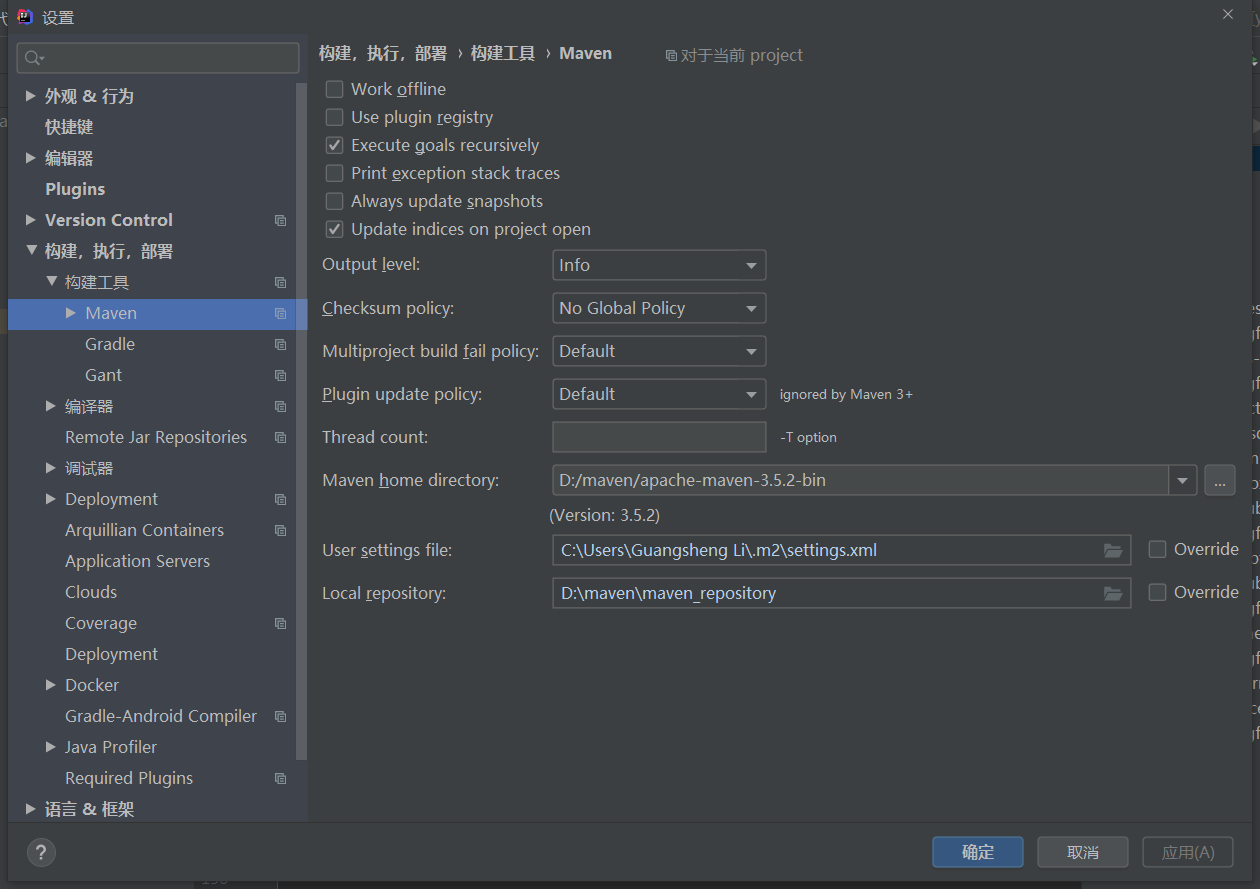Click 构建, 执行, 部署 in breadcrumb
The height and width of the screenshot is (889, 1260).
[x=383, y=54]
